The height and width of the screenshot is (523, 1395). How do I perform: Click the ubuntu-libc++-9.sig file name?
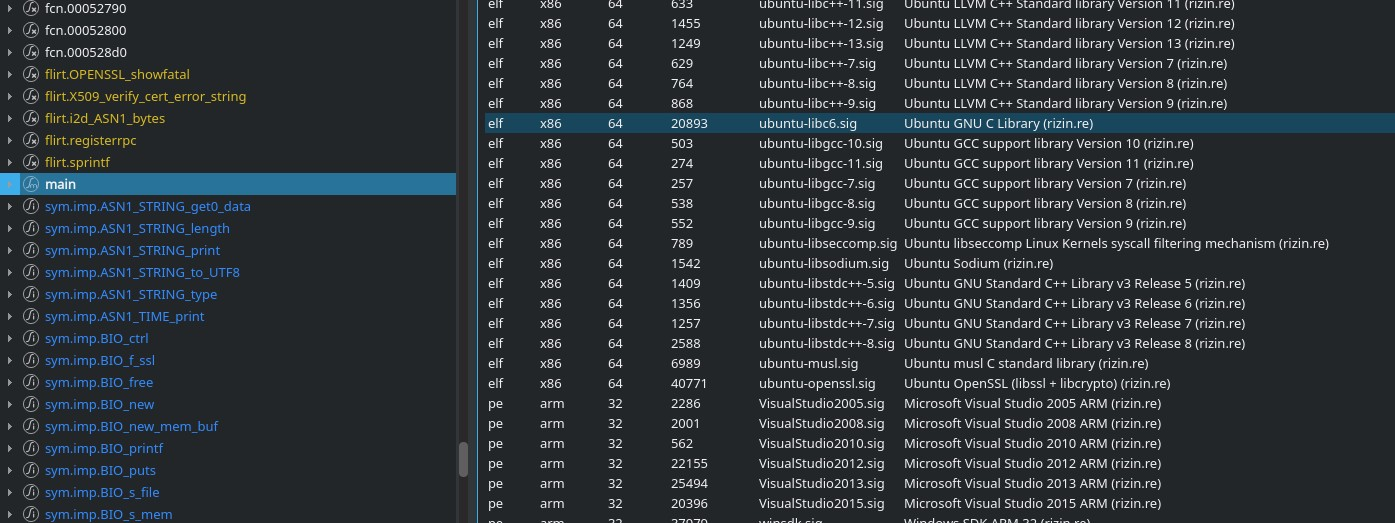817,103
